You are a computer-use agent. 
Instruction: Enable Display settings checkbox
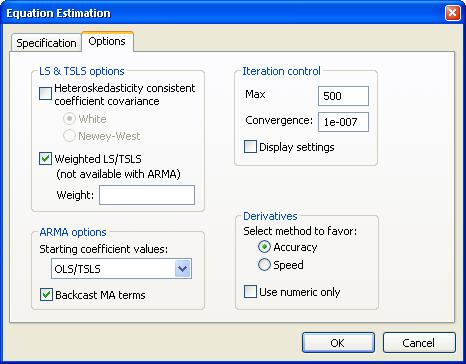tap(250, 147)
